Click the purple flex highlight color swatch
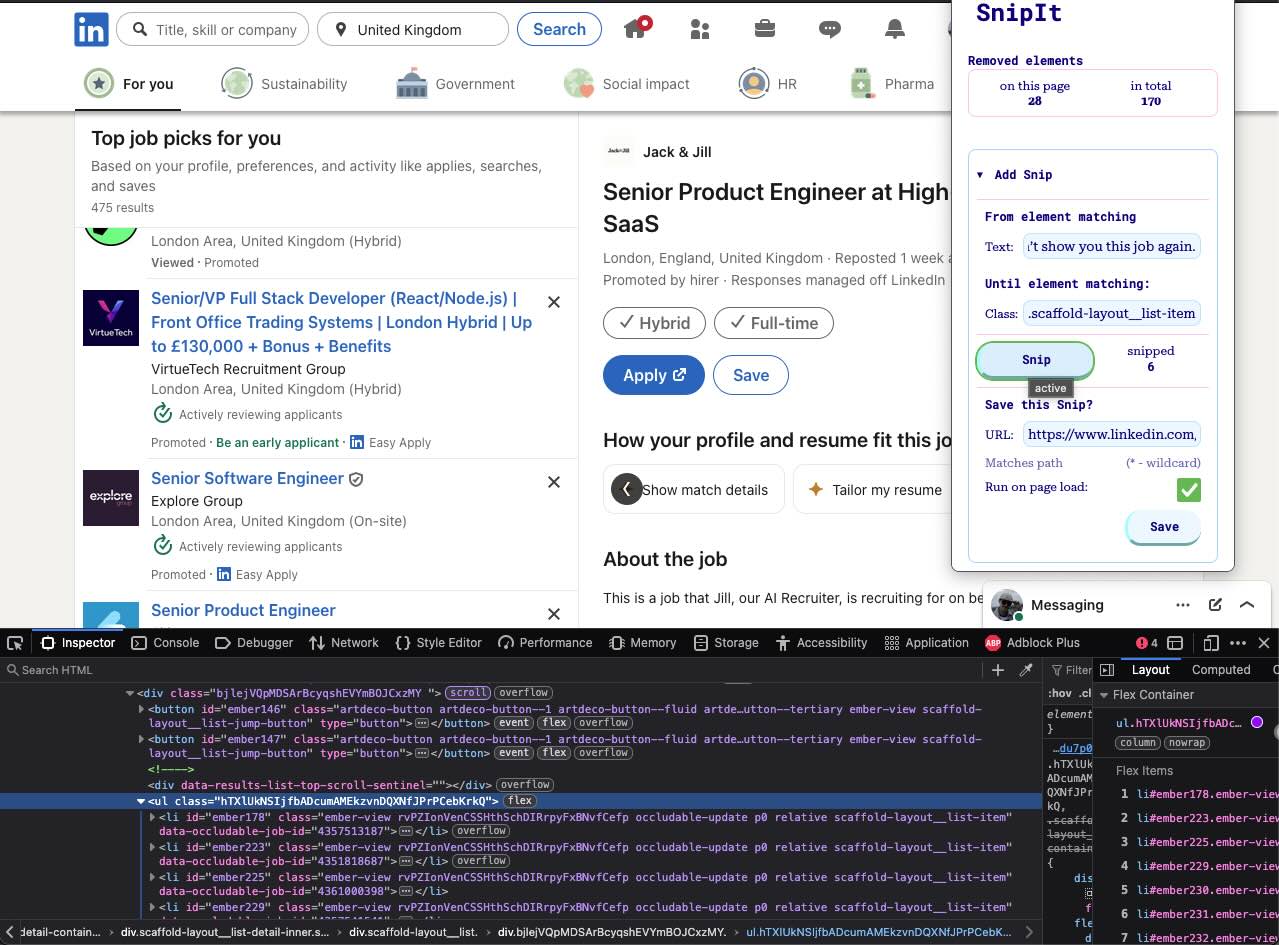1279x945 pixels. tap(1257, 721)
